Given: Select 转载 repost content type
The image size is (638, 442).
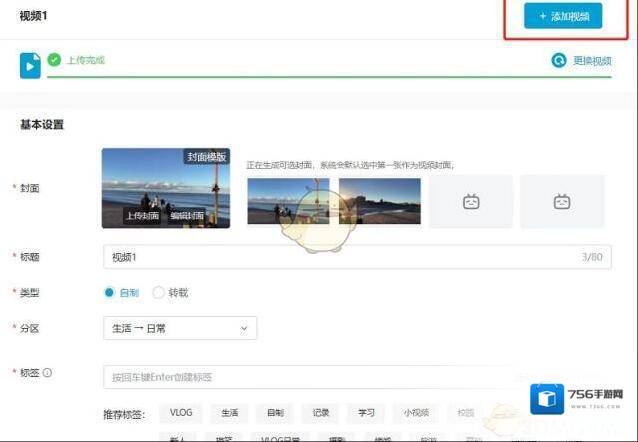Looking at the screenshot, I should [x=158, y=293].
